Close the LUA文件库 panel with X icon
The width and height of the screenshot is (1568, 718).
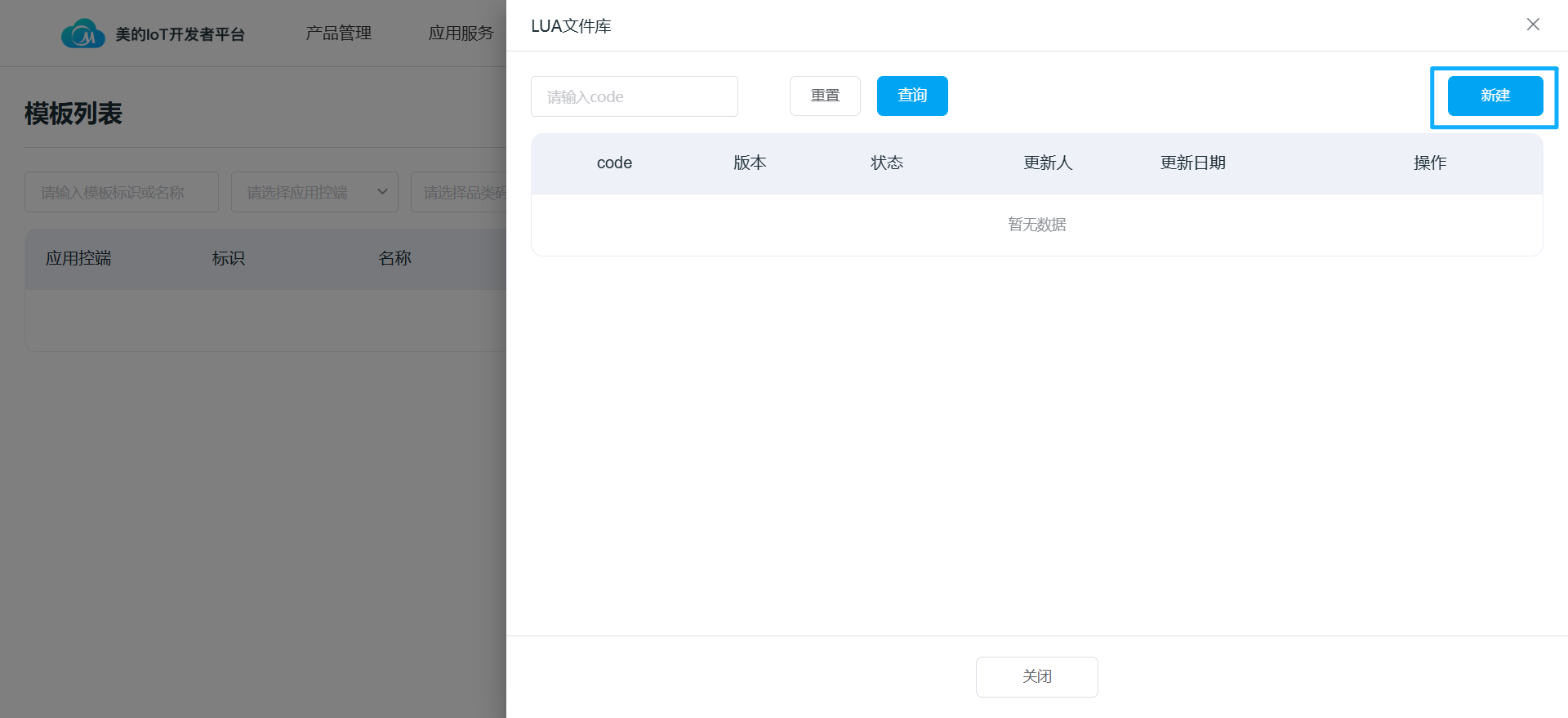coord(1533,25)
